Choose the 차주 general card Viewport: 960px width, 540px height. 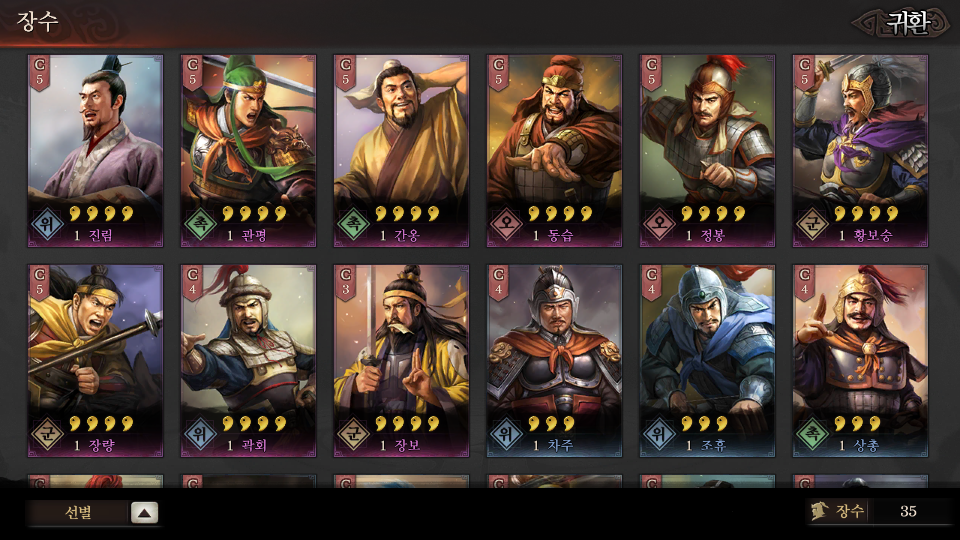(x=555, y=361)
